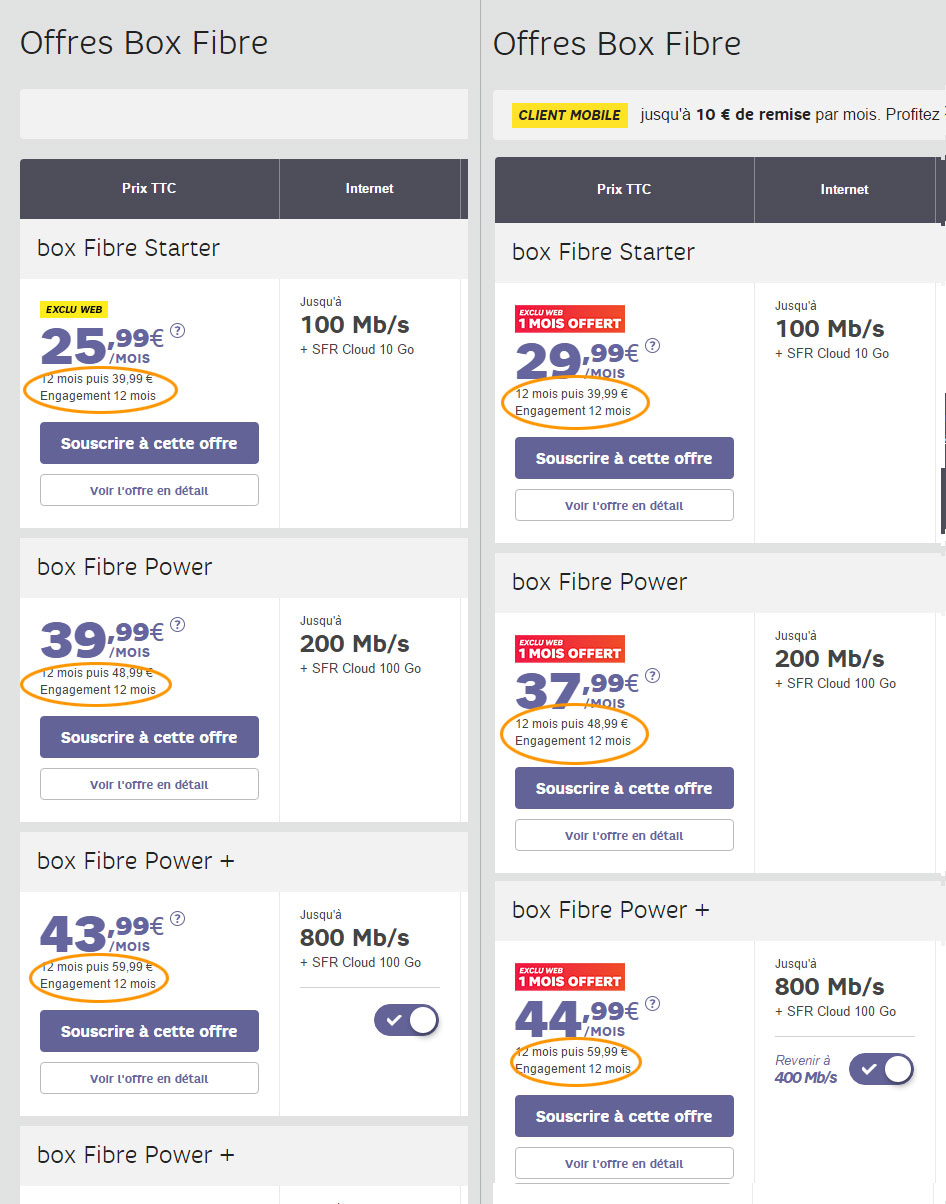Subscribe to the 39,99€ Fibre Power offer
This screenshot has height=1204, width=946.
[149, 737]
